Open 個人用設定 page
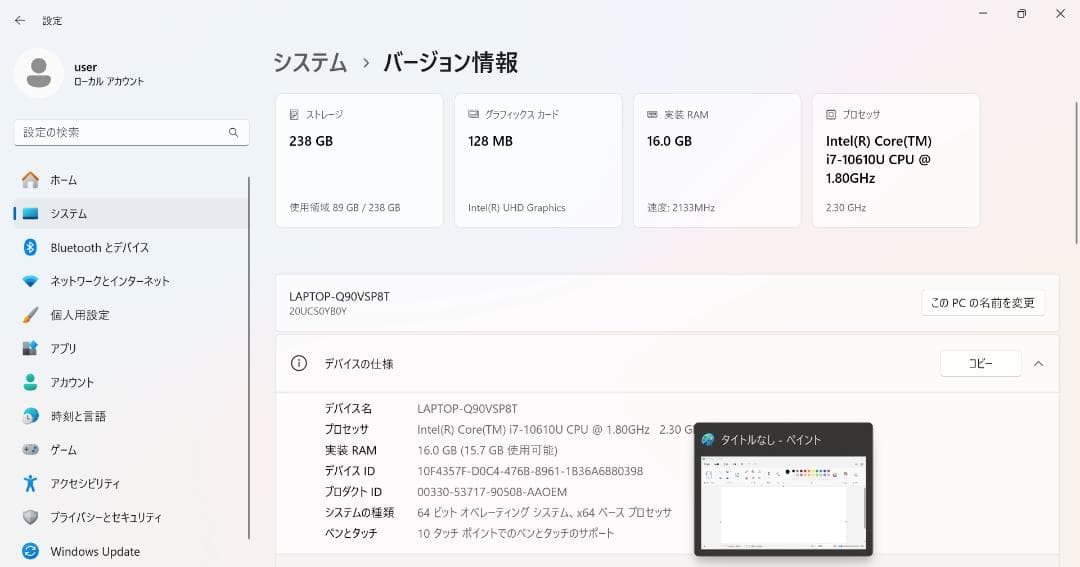Screen dimensions: 1080x567 pos(132,315)
